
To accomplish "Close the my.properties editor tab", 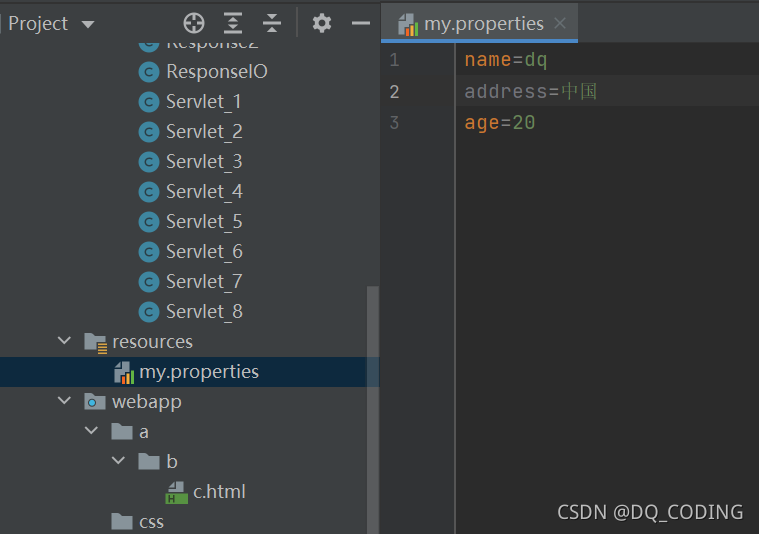I will [560, 23].
